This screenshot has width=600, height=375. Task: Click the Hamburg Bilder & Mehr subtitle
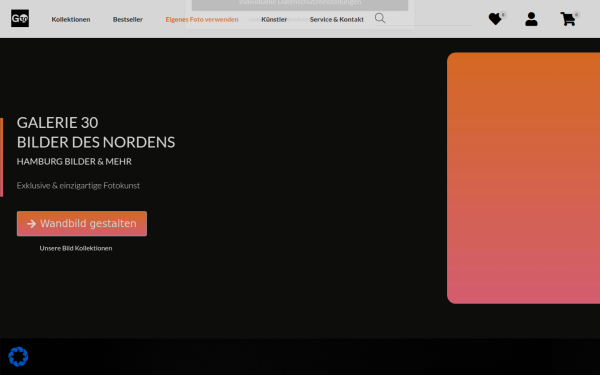pos(74,161)
